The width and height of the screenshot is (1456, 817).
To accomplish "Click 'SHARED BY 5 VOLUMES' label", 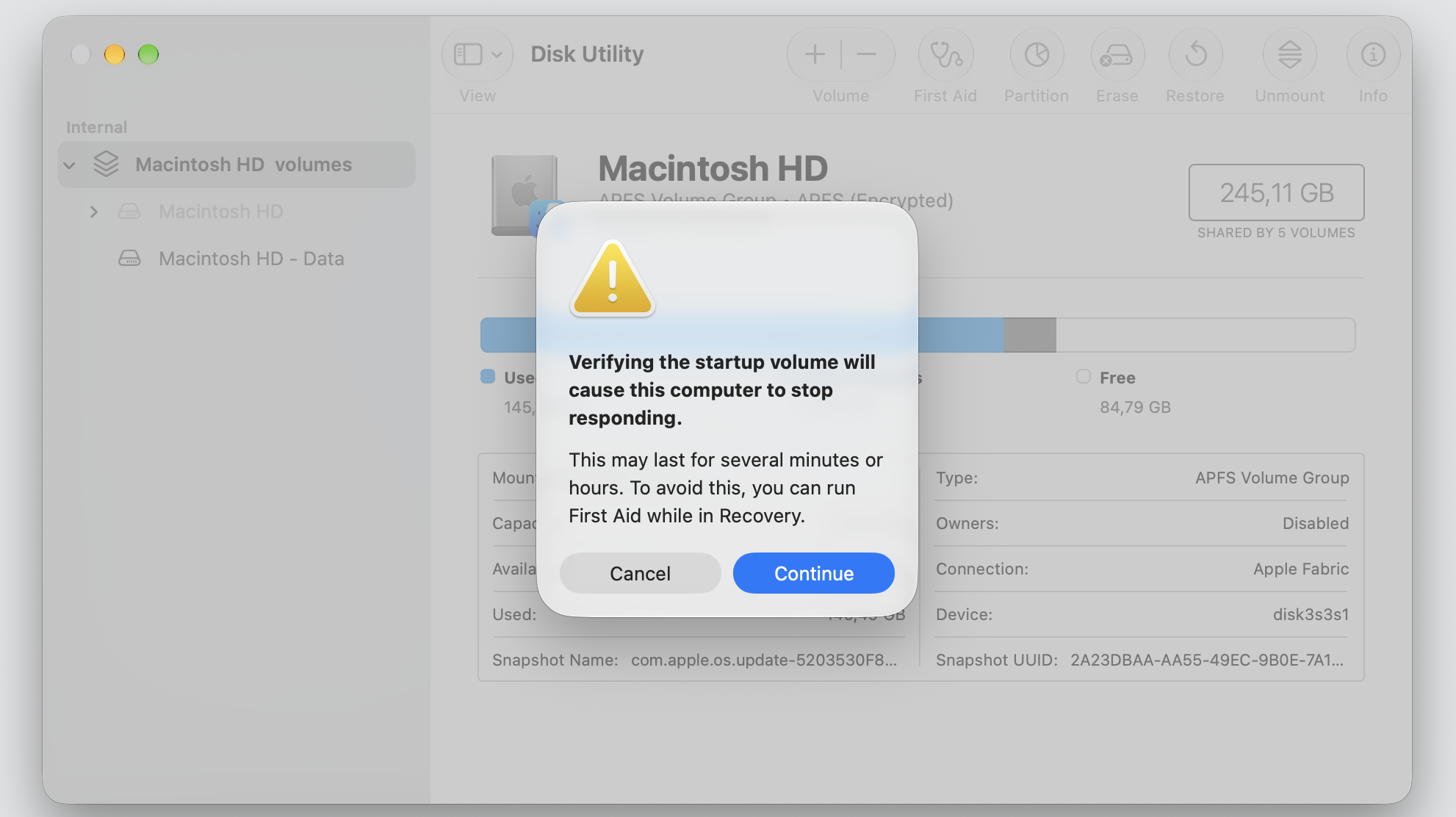I will pyautogui.click(x=1276, y=233).
